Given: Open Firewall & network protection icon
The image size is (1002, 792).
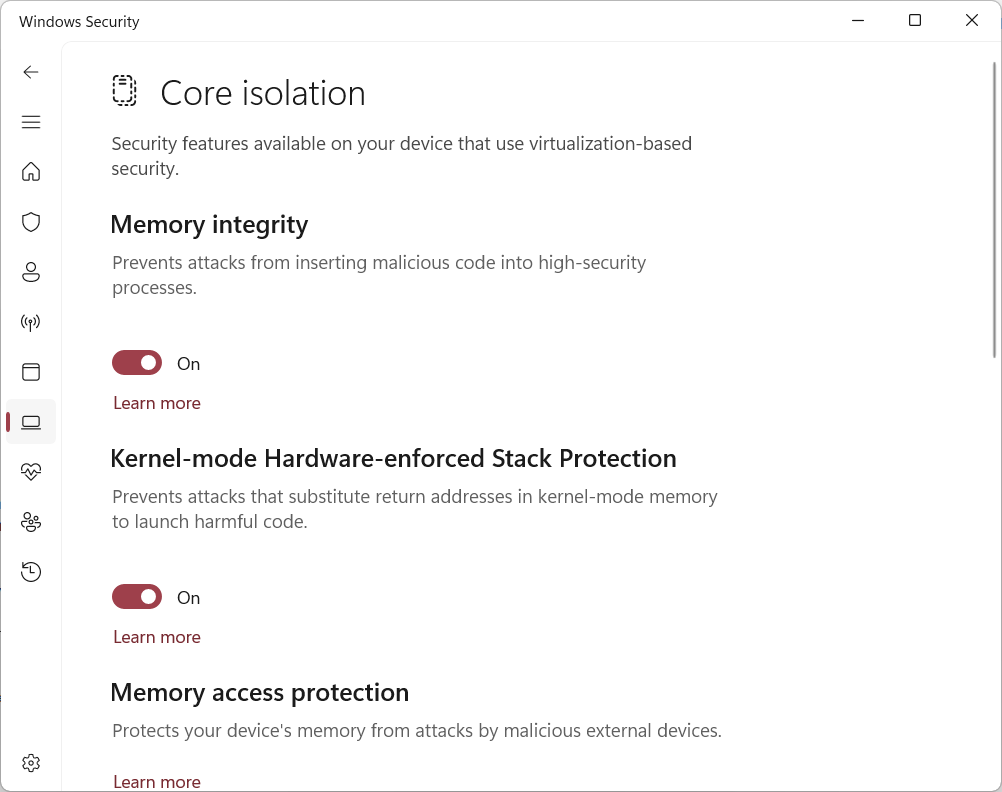Looking at the screenshot, I should coord(31,322).
